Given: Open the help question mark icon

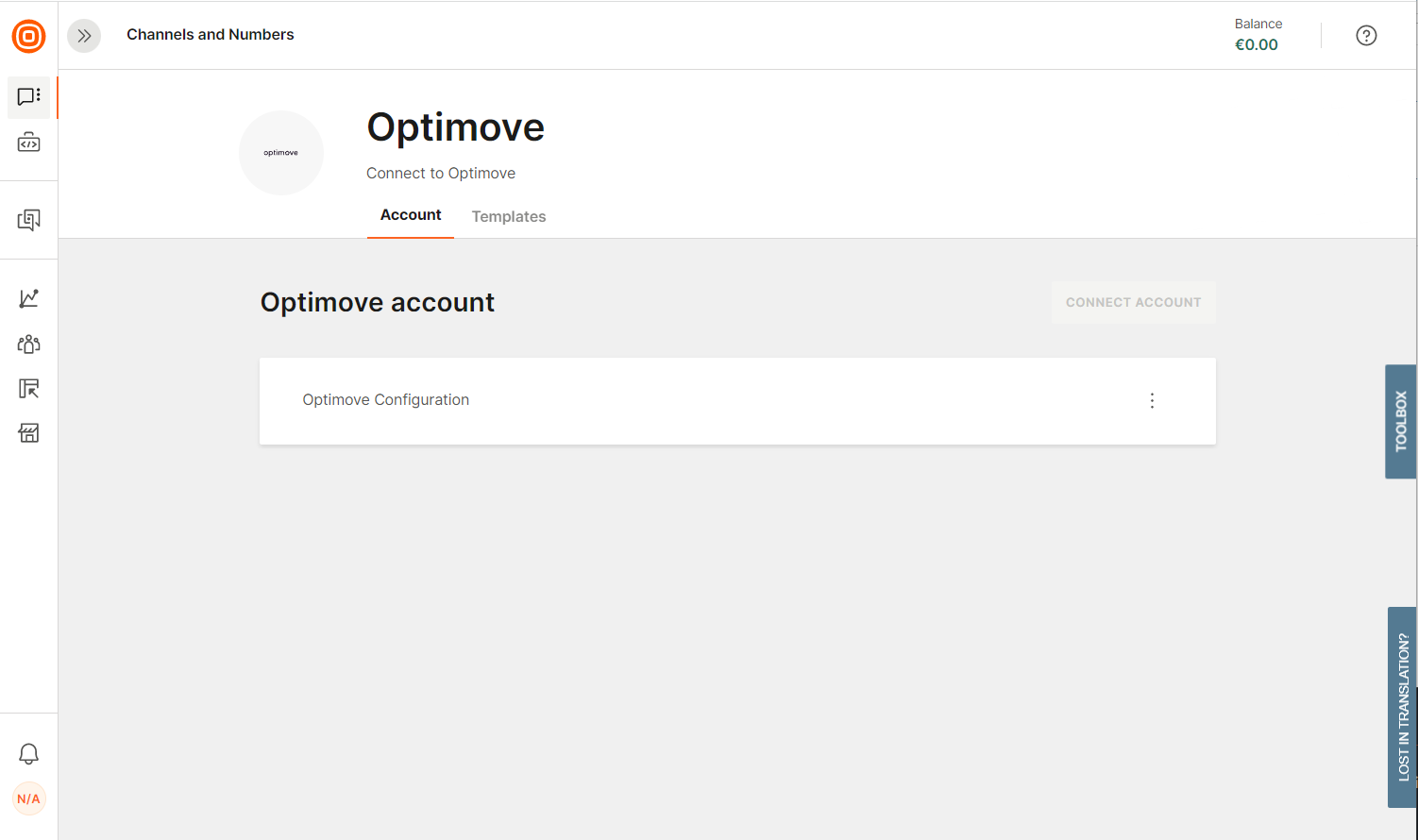Looking at the screenshot, I should (1365, 36).
